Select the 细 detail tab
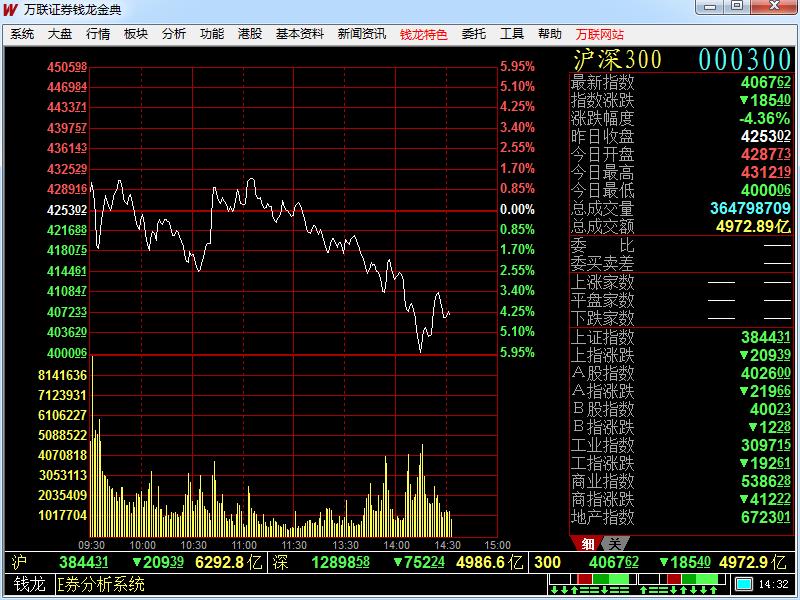800x600 pixels. pyautogui.click(x=588, y=543)
